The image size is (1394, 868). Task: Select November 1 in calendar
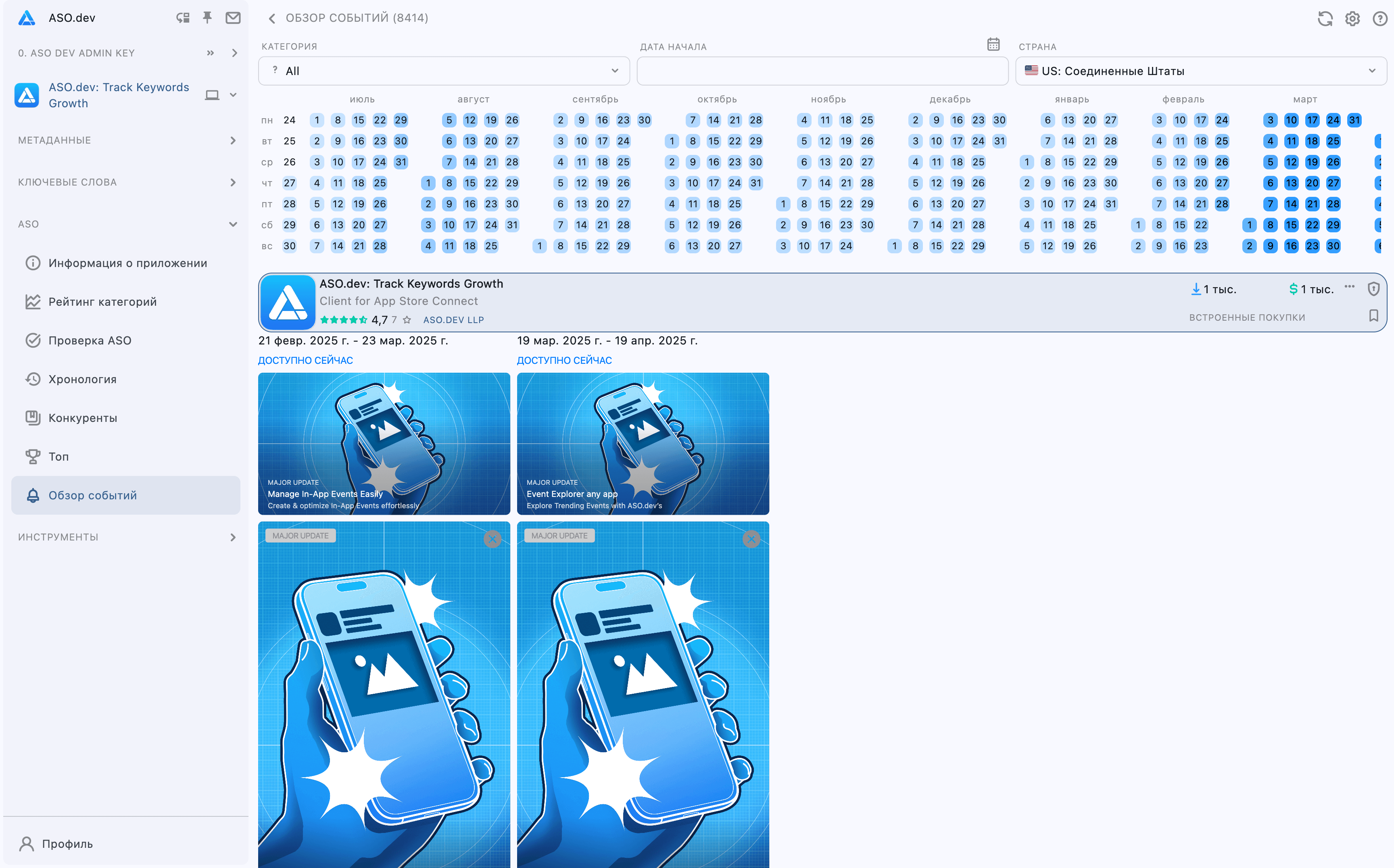coord(783,204)
